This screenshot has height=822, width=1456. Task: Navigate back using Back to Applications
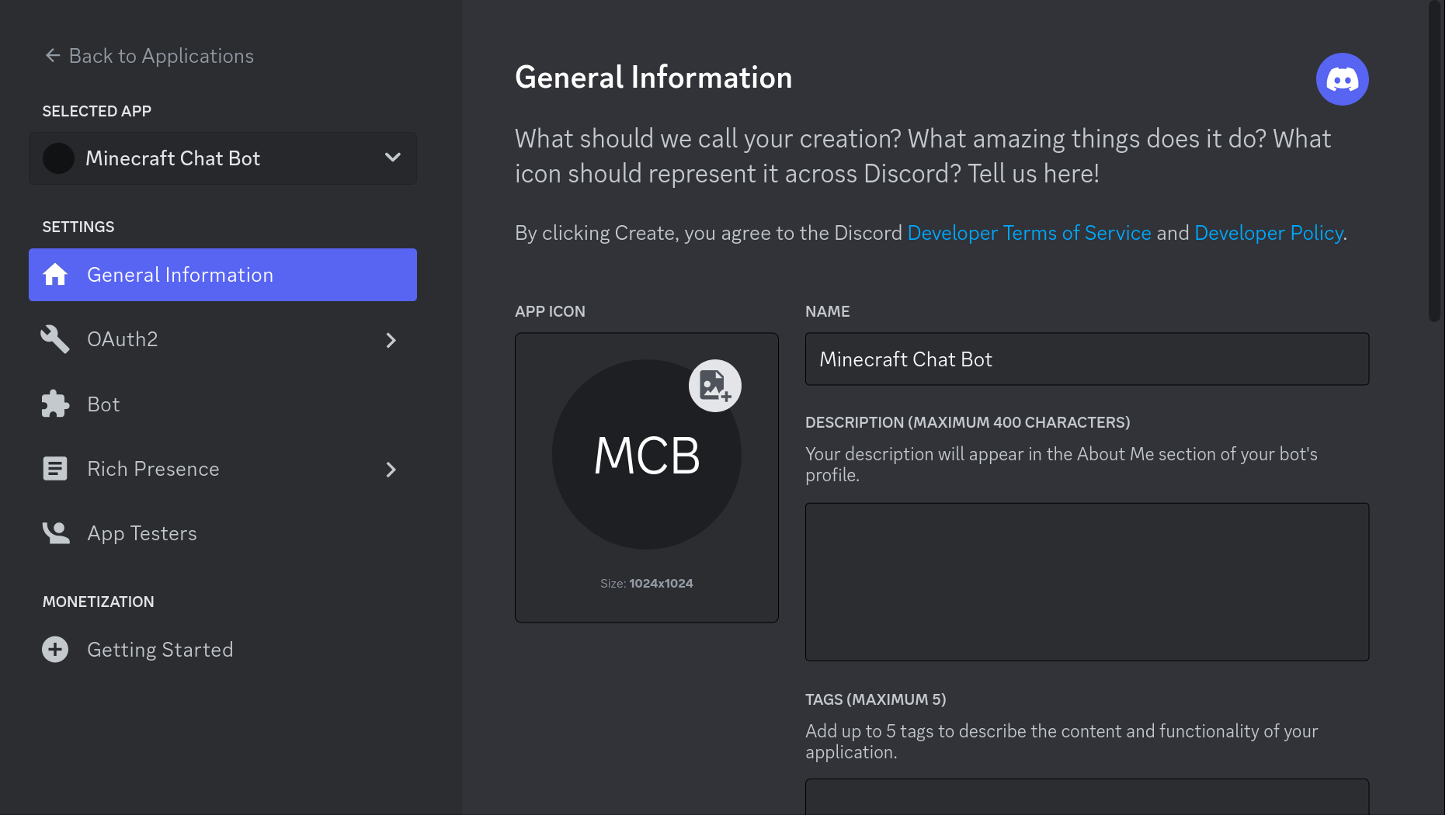[148, 55]
